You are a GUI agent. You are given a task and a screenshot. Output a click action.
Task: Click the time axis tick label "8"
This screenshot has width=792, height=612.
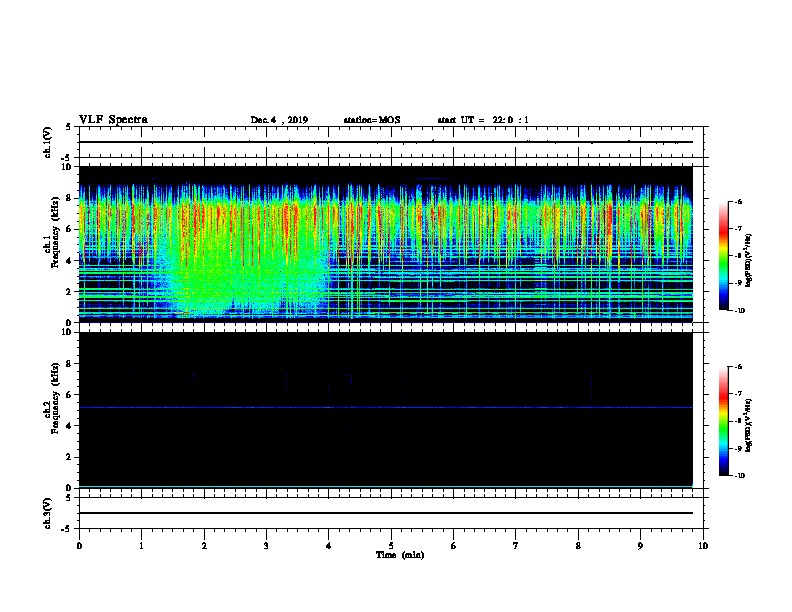[x=578, y=546]
